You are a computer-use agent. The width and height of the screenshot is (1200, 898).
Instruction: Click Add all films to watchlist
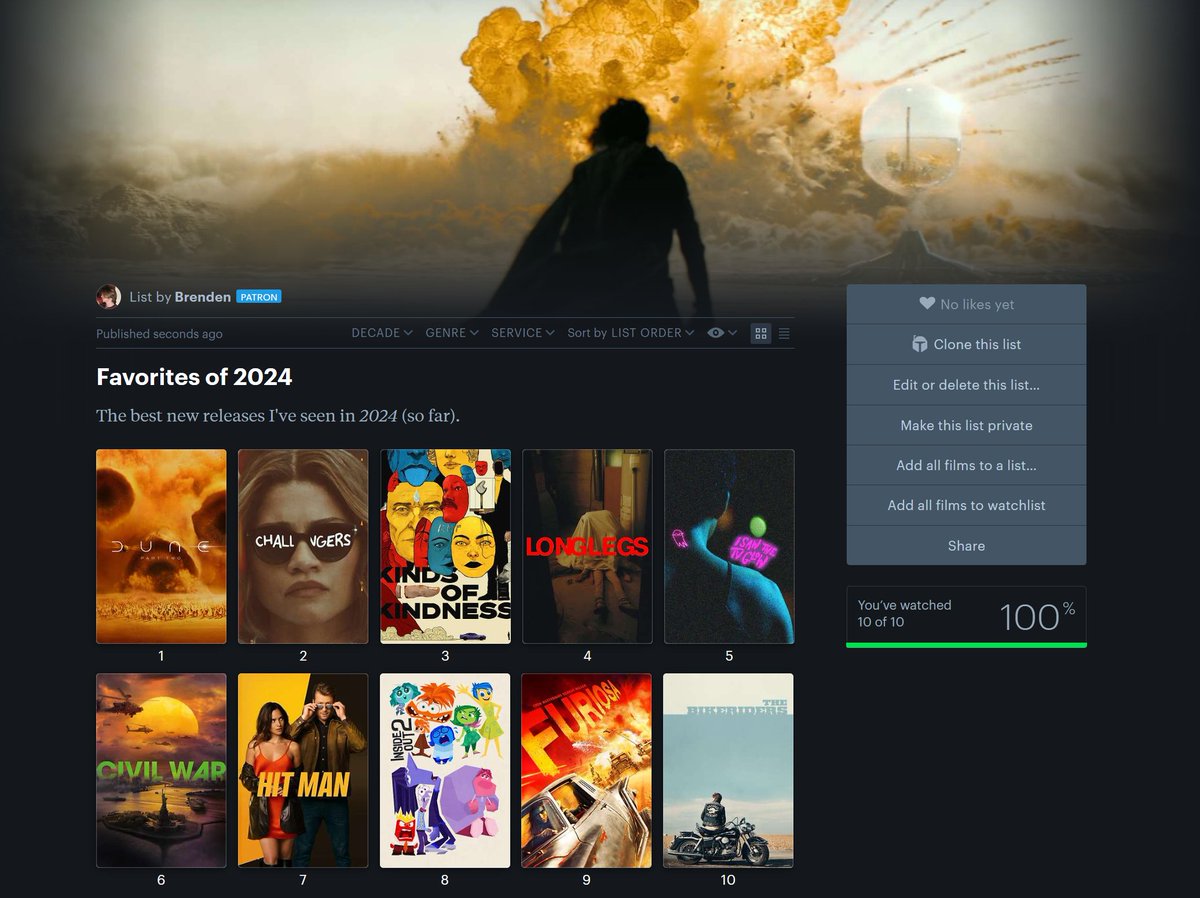[x=966, y=505]
